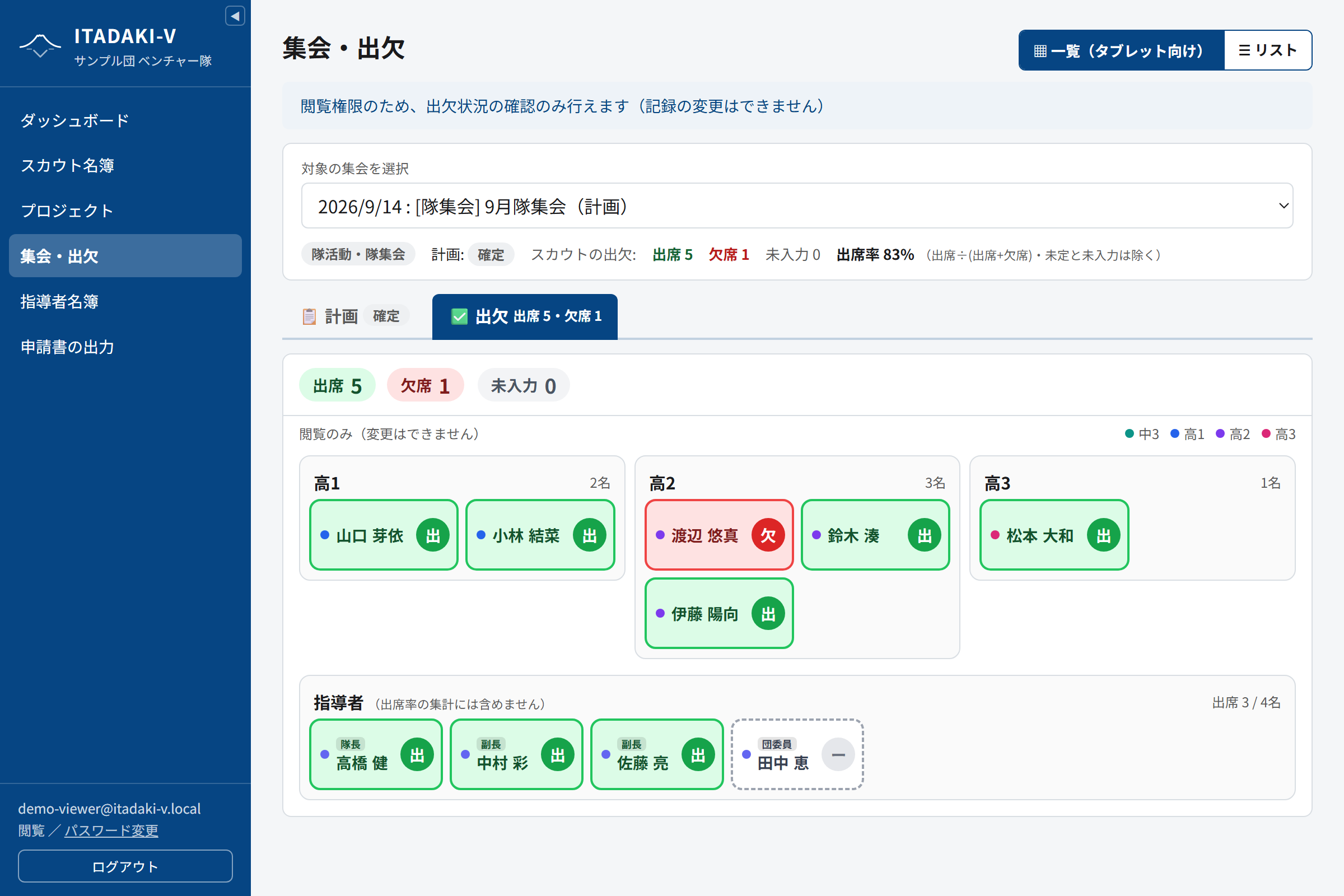
Task: Click the demo-viewer@itadaki-v.local account text
Action: click(x=109, y=808)
